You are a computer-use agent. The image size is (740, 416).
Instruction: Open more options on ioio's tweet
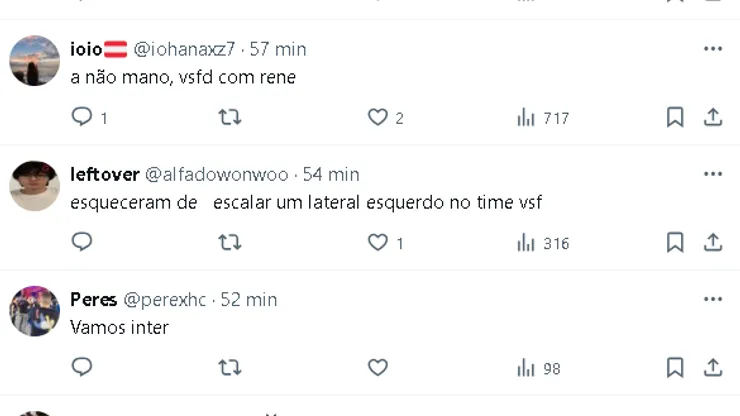click(713, 49)
